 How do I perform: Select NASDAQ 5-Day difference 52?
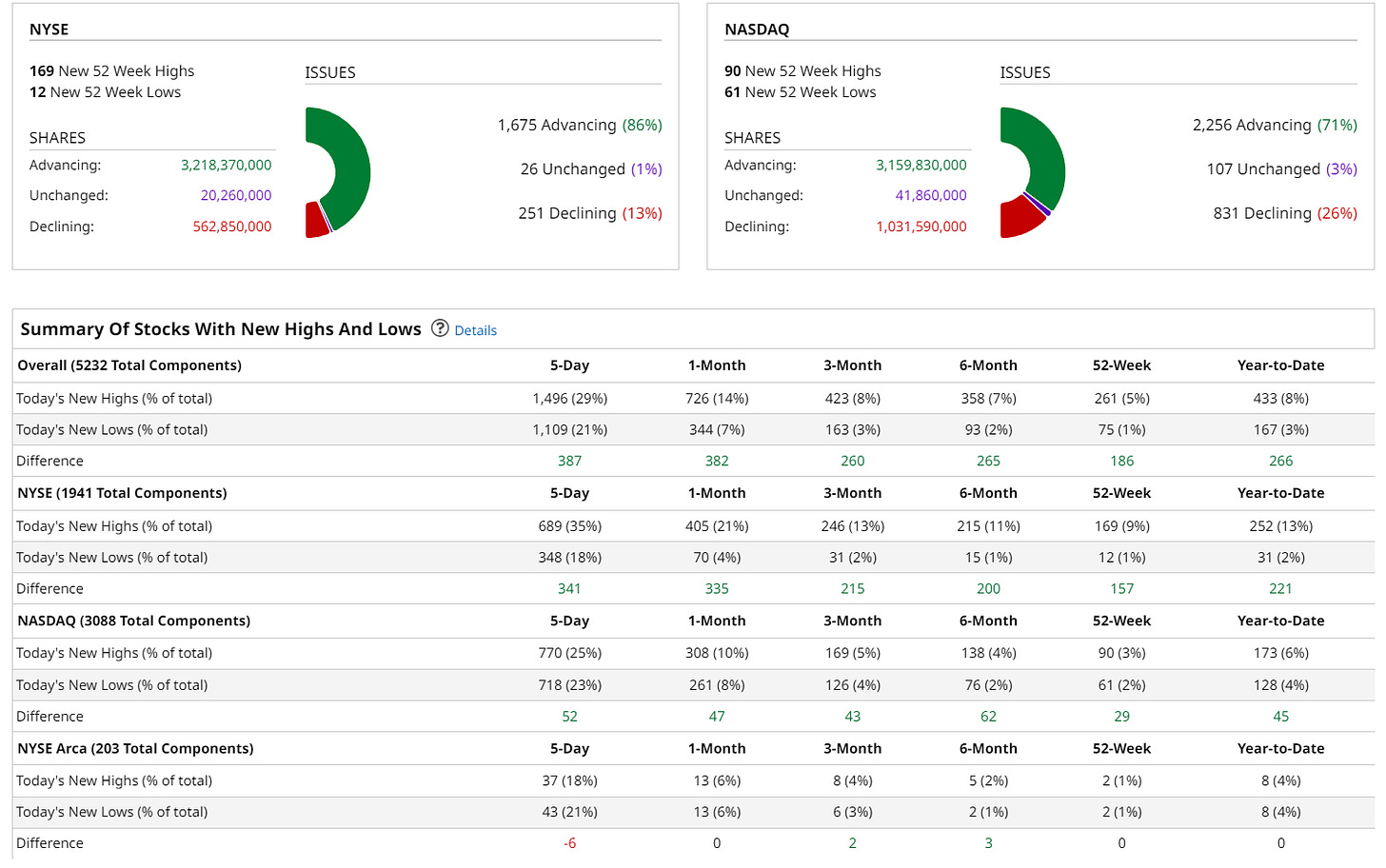point(570,717)
